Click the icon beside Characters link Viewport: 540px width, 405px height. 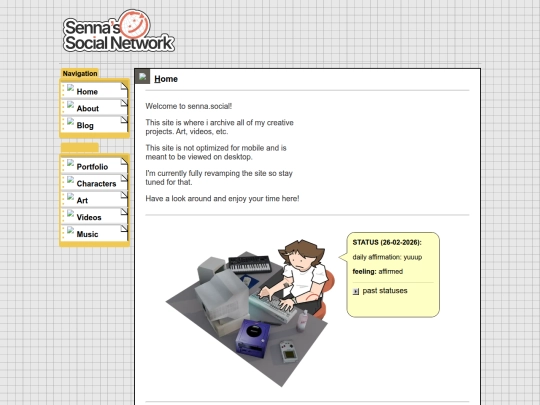pos(71,180)
